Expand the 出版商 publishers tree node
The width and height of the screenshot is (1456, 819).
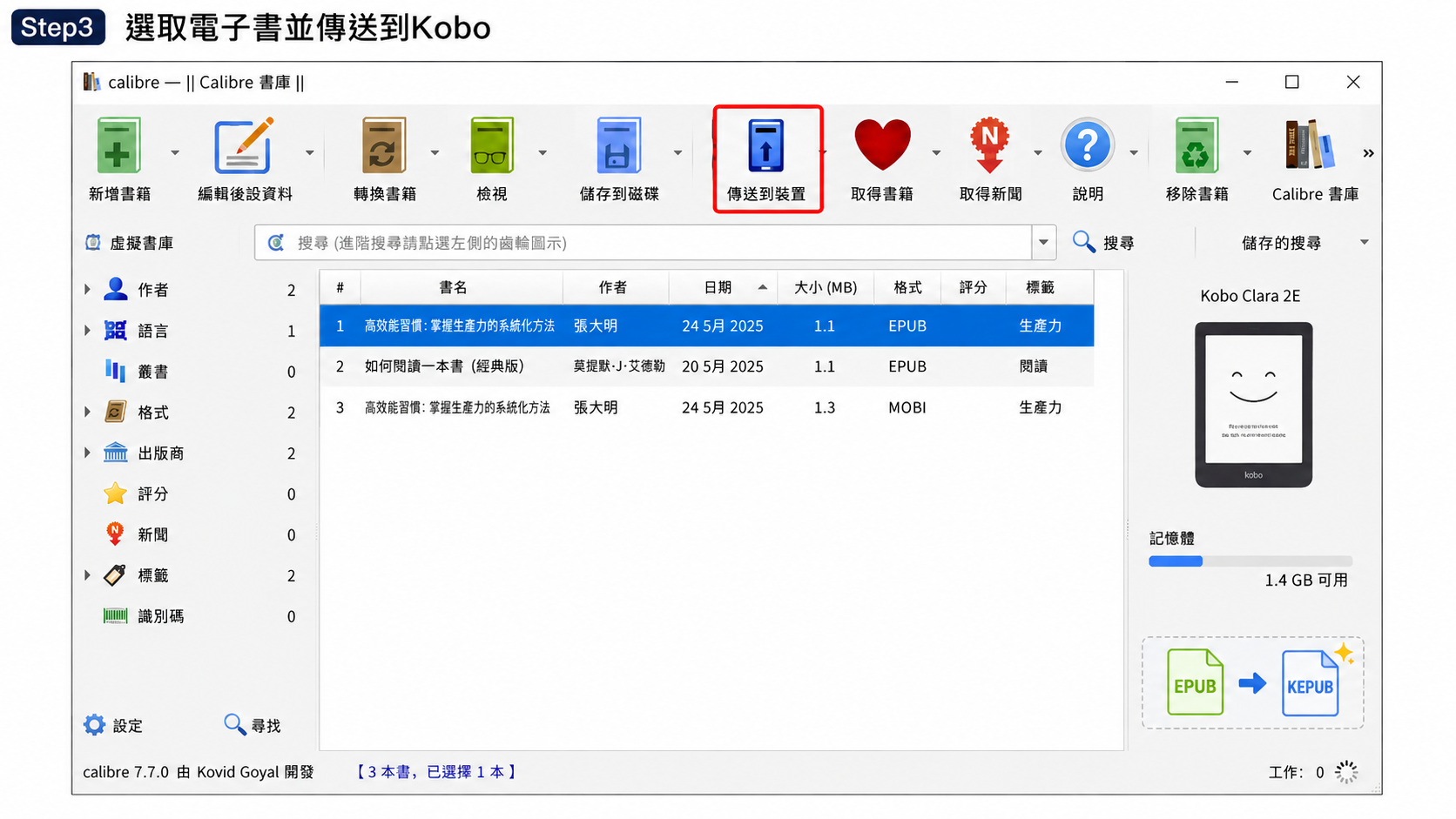pyautogui.click(x=87, y=453)
